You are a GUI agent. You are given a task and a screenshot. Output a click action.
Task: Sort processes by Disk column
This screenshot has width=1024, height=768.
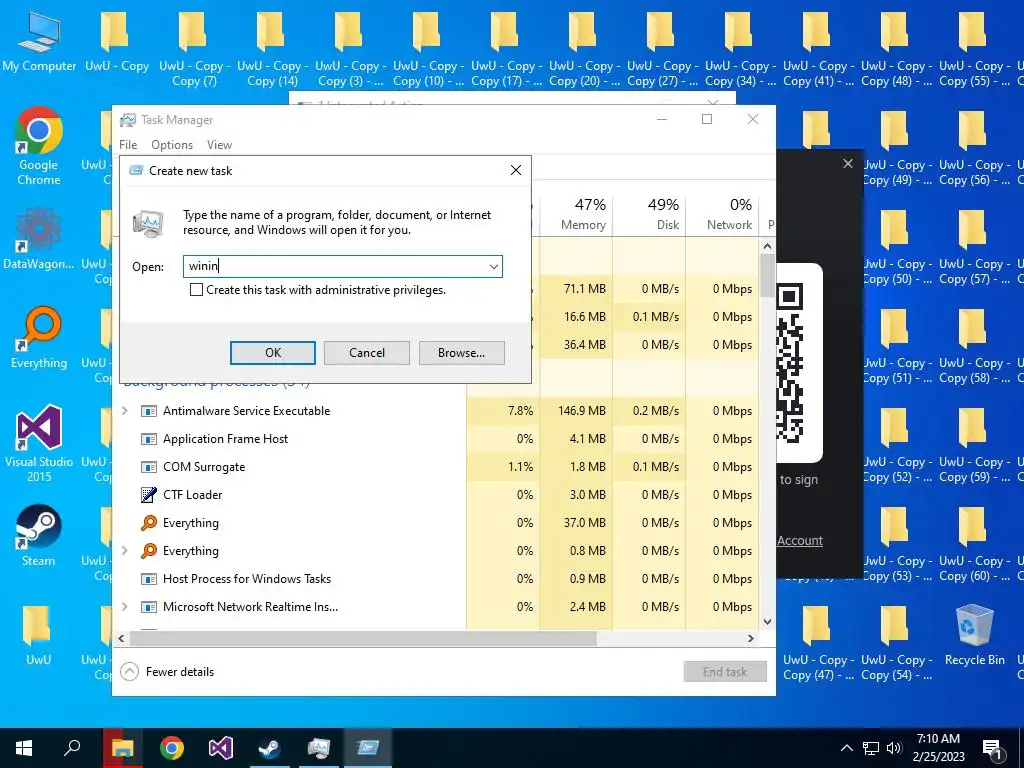click(649, 215)
